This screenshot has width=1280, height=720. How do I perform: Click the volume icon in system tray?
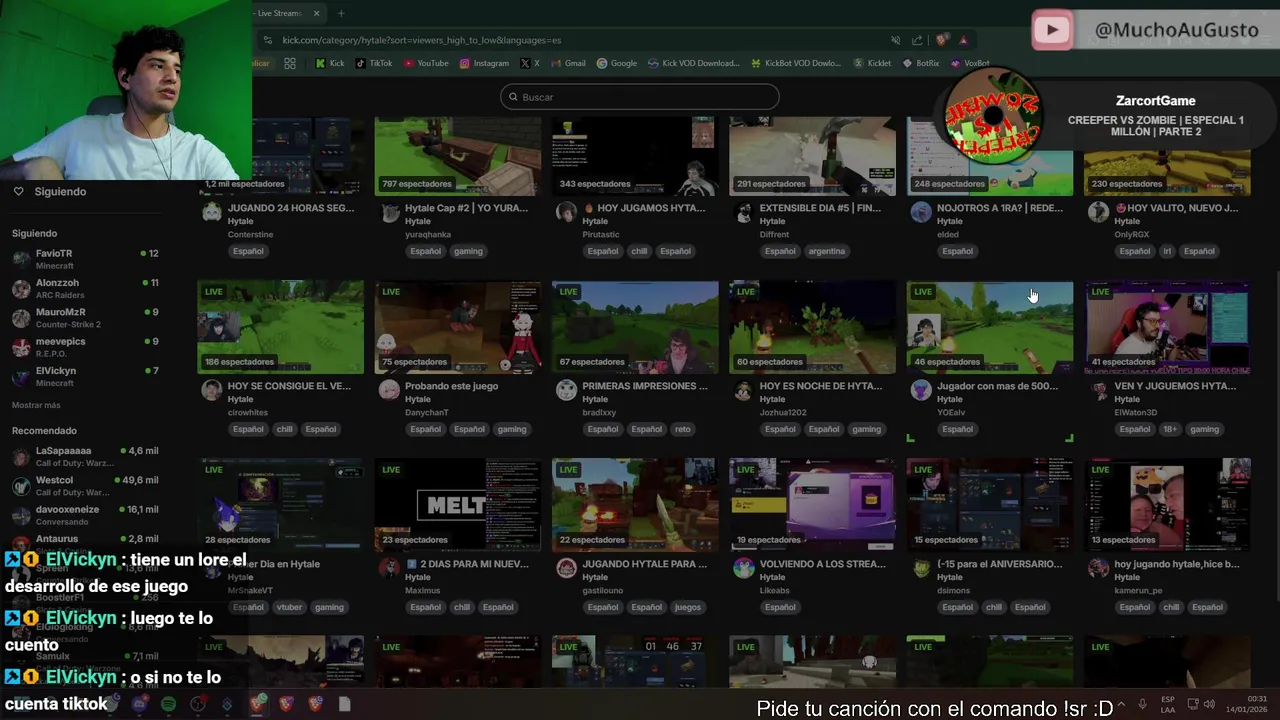[x=1210, y=704]
